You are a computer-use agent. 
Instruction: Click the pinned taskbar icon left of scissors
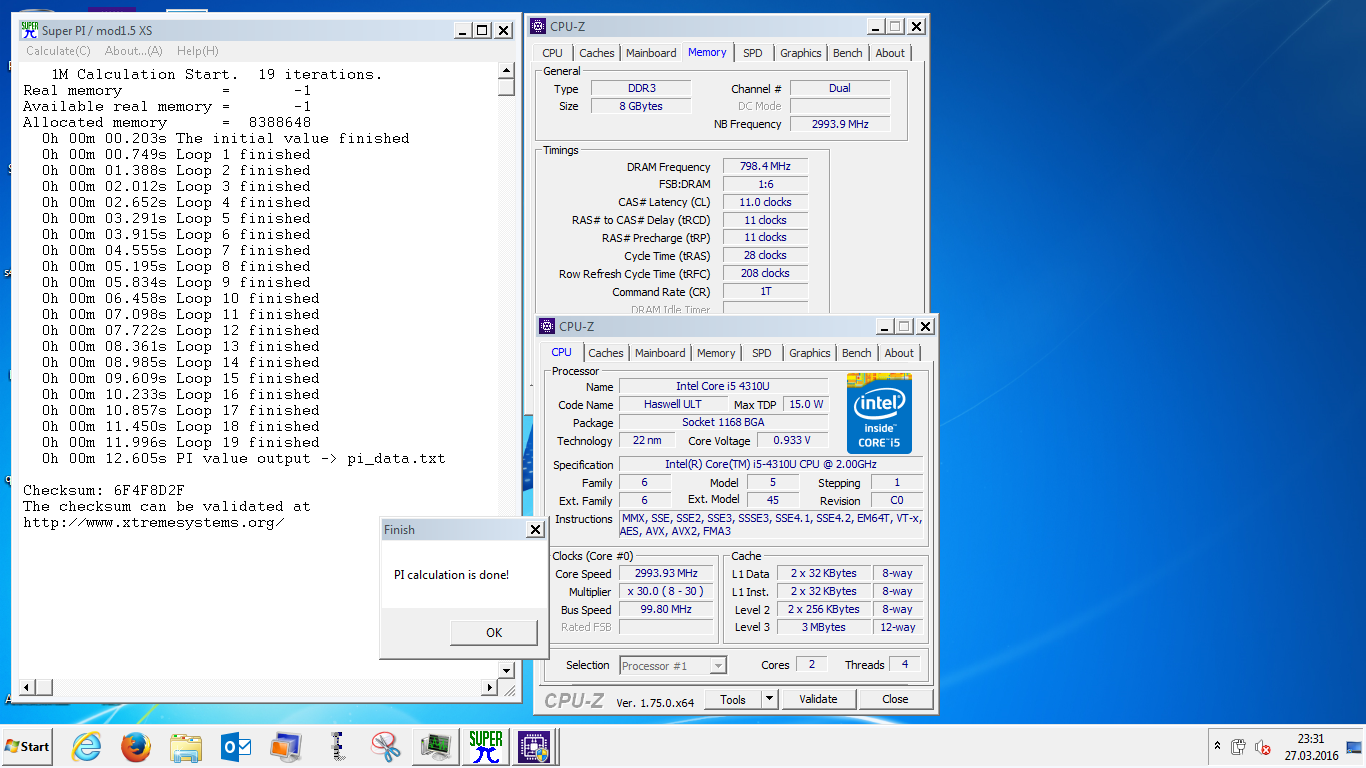337,746
